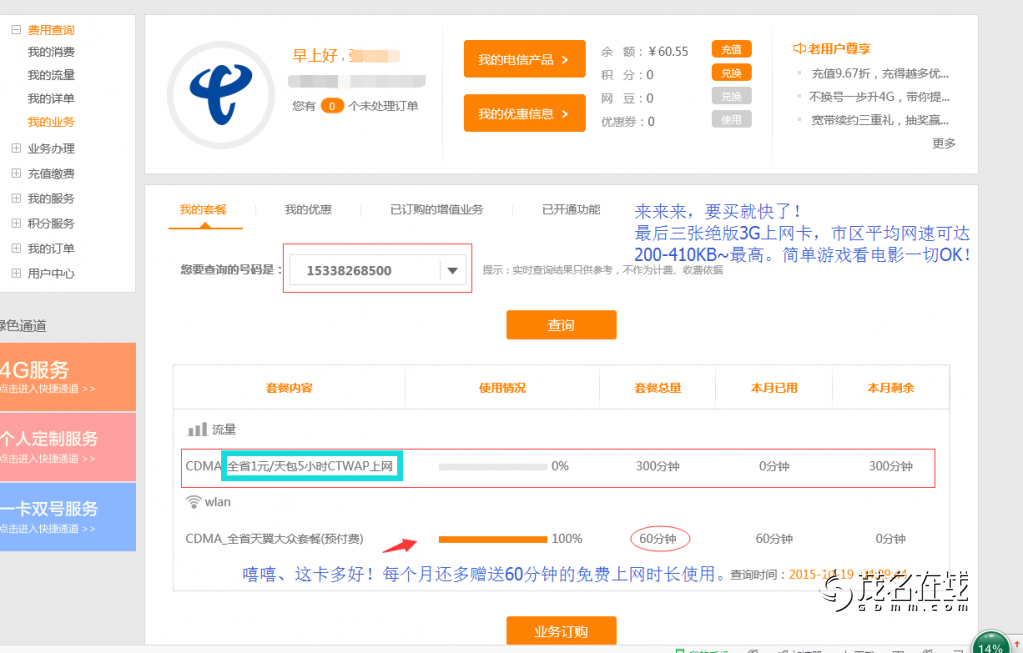Open 我的电信产品 button
This screenshot has height=653, width=1023.
point(525,59)
